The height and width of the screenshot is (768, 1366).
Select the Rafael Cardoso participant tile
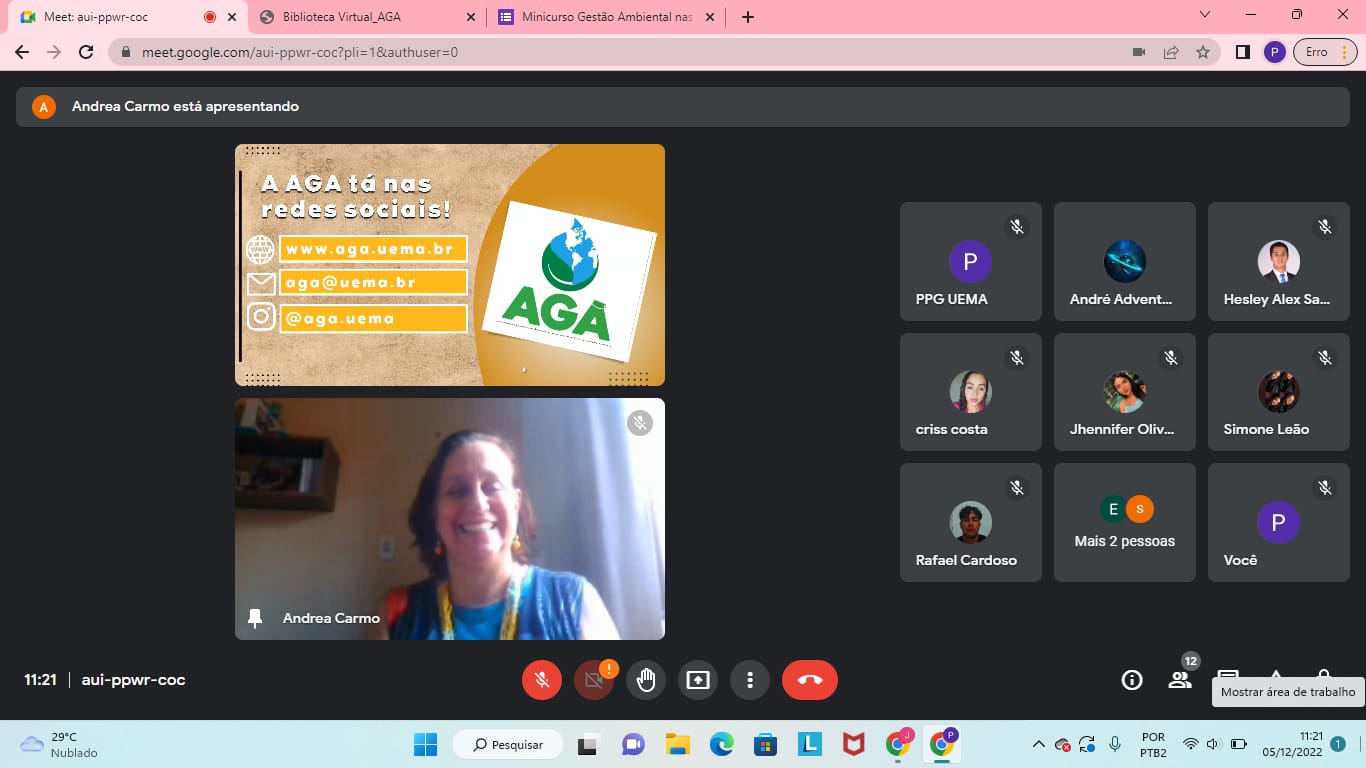click(x=971, y=522)
